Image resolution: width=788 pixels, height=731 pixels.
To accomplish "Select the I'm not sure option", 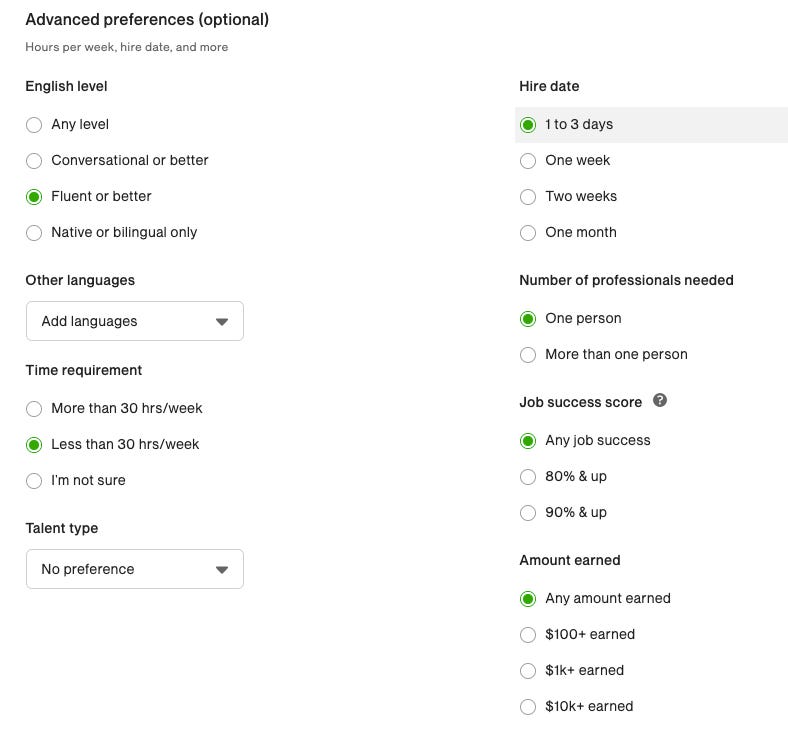I will point(34,481).
